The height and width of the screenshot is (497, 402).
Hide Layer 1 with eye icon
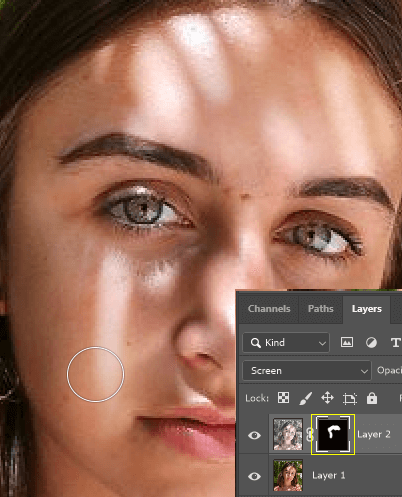tap(254, 476)
